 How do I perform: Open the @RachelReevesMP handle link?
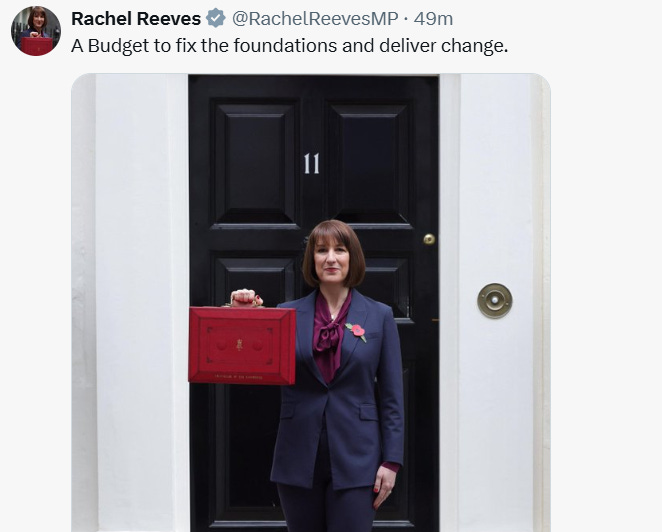[315, 19]
